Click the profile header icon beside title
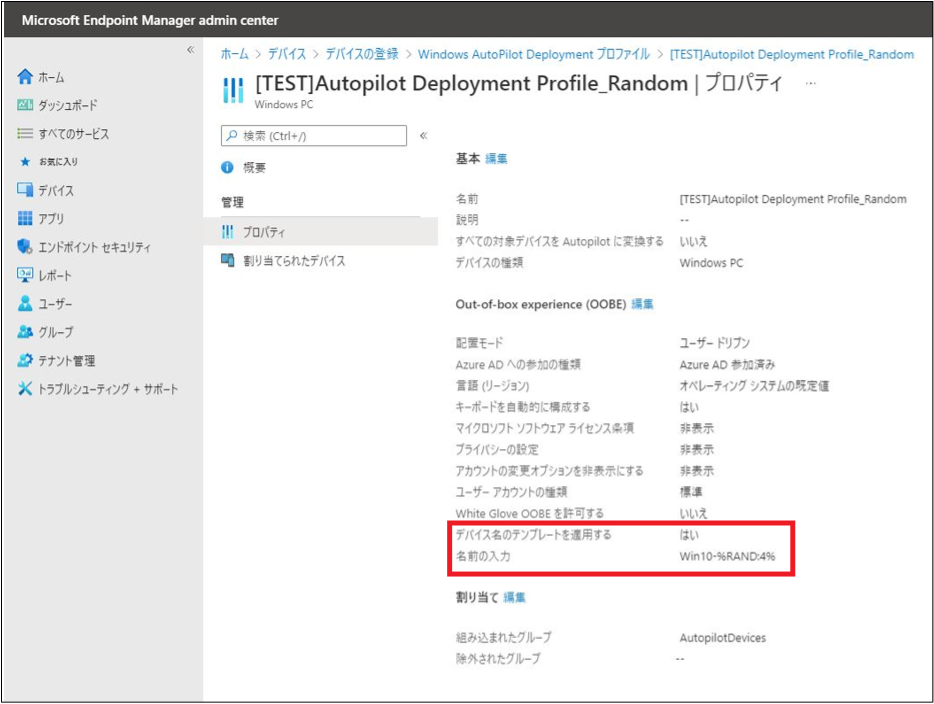The width and height of the screenshot is (934, 704). (233, 91)
